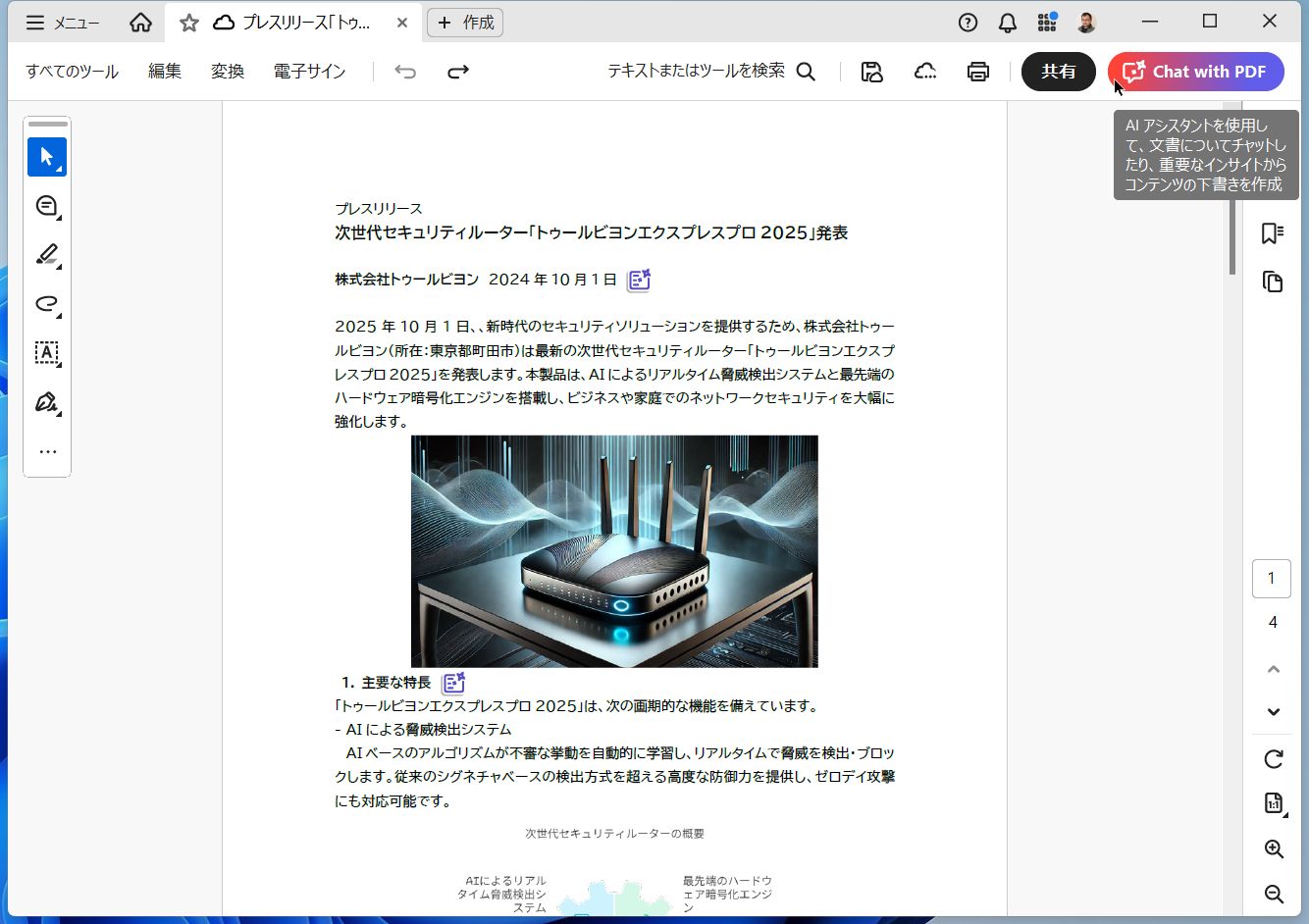Viewport: 1309px width, 924px height.
Task: Click the fit page 1:1 icon
Action: pyautogui.click(x=1274, y=803)
